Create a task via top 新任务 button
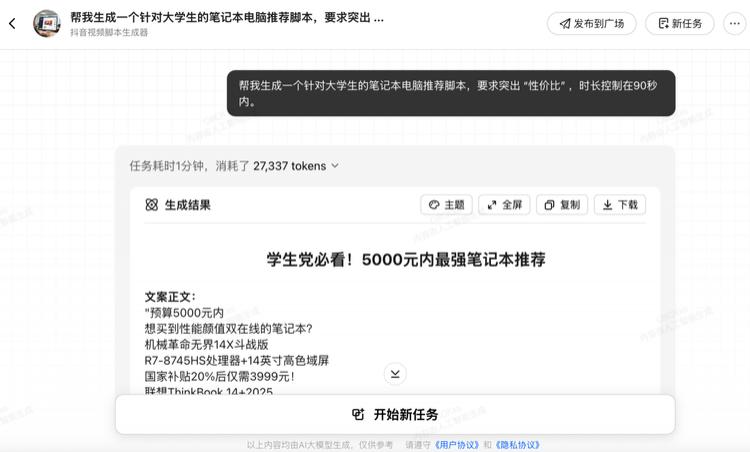 click(687, 23)
